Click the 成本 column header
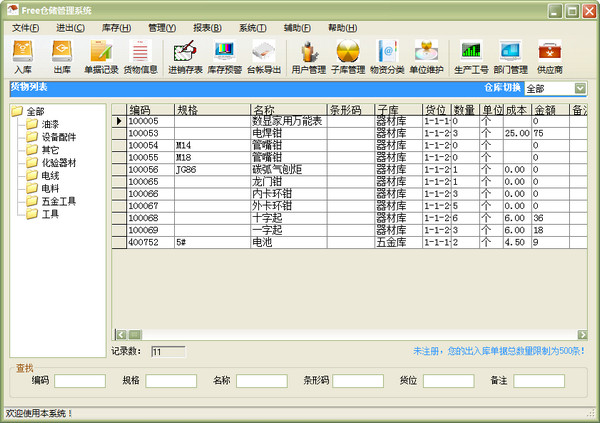Image resolution: width=600 pixels, height=423 pixels. coord(517,109)
